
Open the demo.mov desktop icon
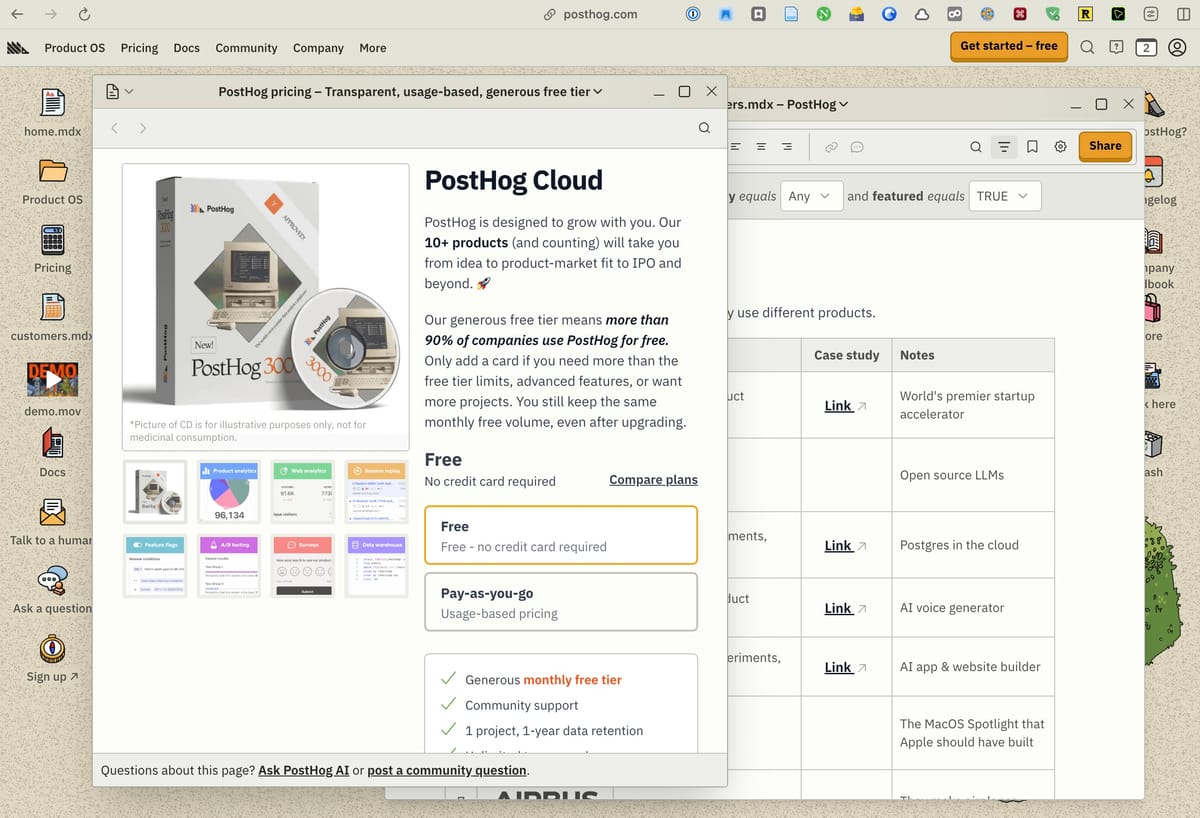point(52,380)
